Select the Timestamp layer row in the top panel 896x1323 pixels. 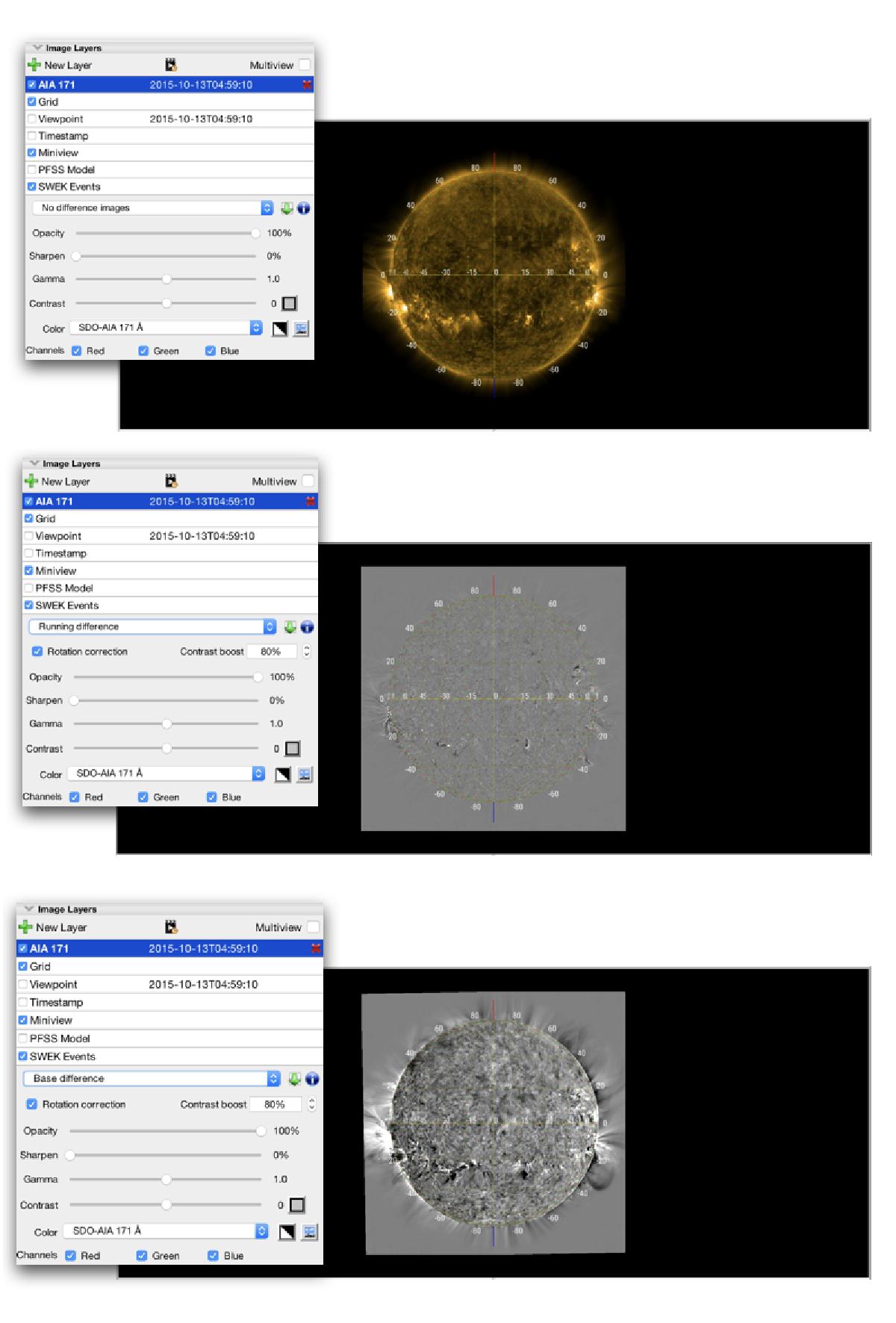click(63, 137)
